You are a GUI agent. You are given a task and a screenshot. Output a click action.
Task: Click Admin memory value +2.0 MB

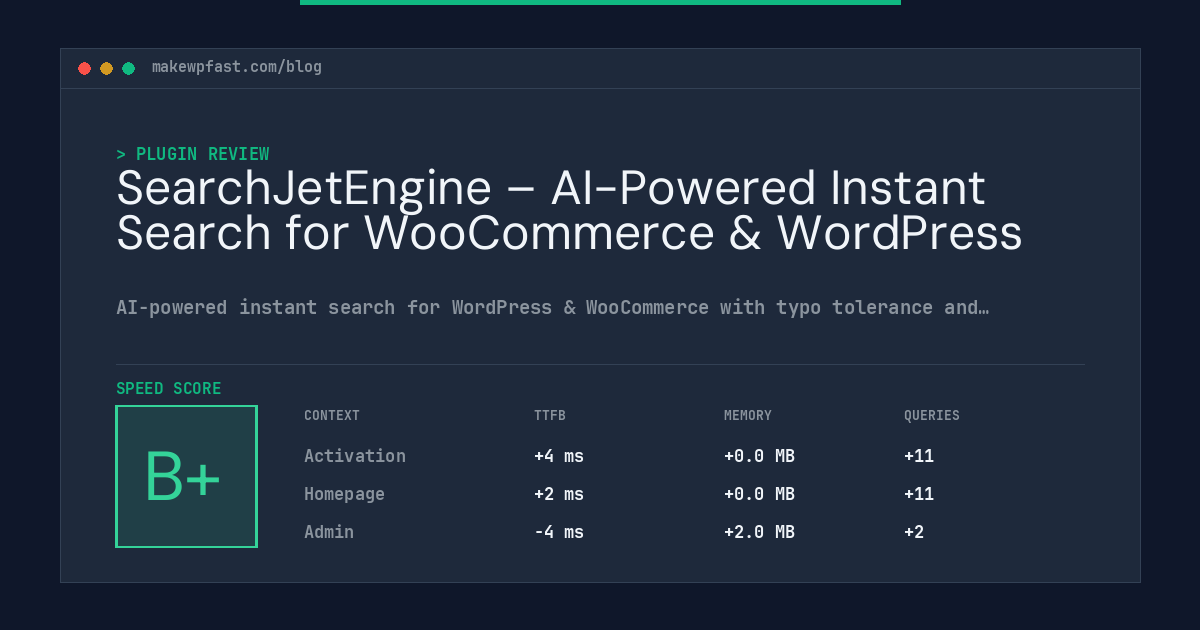(759, 532)
